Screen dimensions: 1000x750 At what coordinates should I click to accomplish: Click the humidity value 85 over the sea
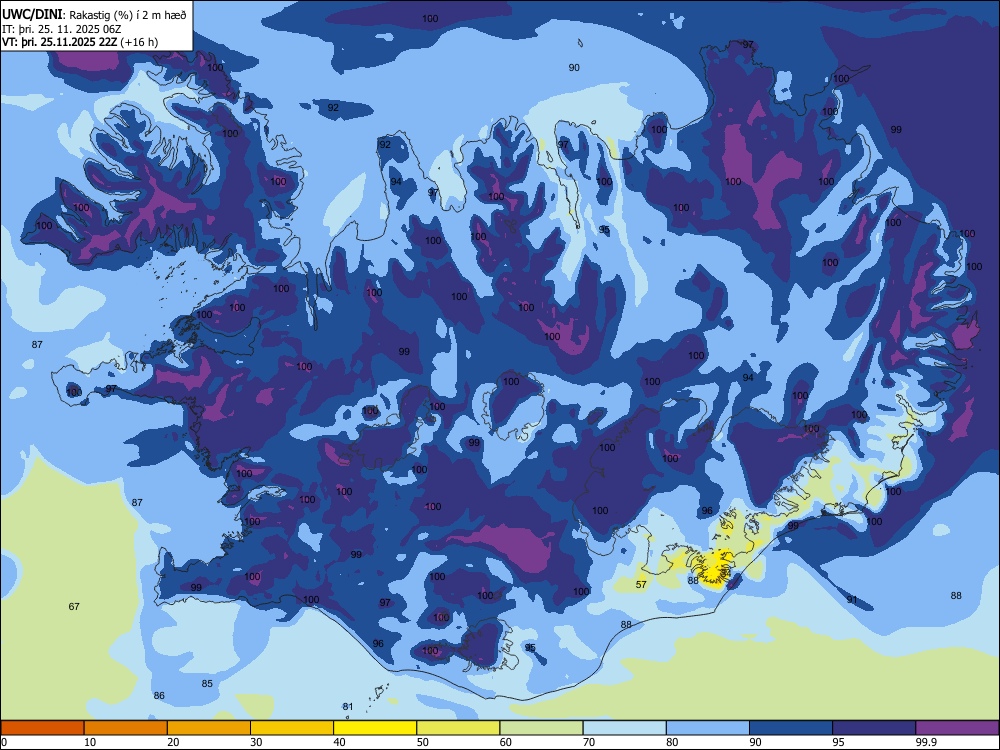click(207, 684)
